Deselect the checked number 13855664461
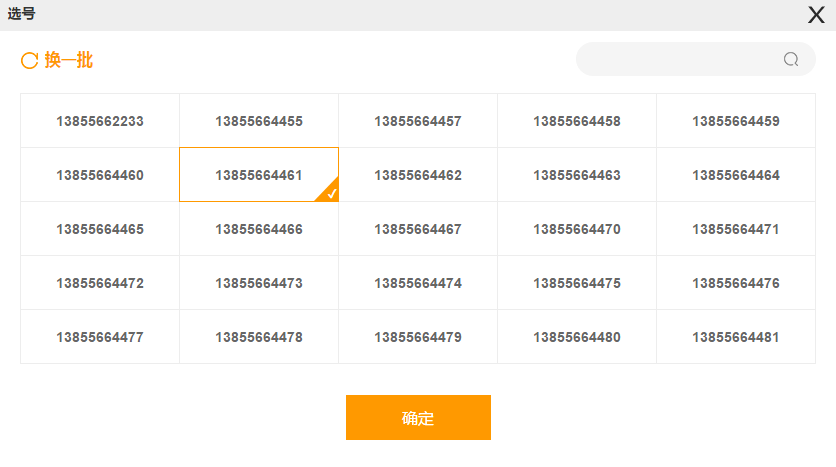The height and width of the screenshot is (467, 836). click(x=259, y=175)
